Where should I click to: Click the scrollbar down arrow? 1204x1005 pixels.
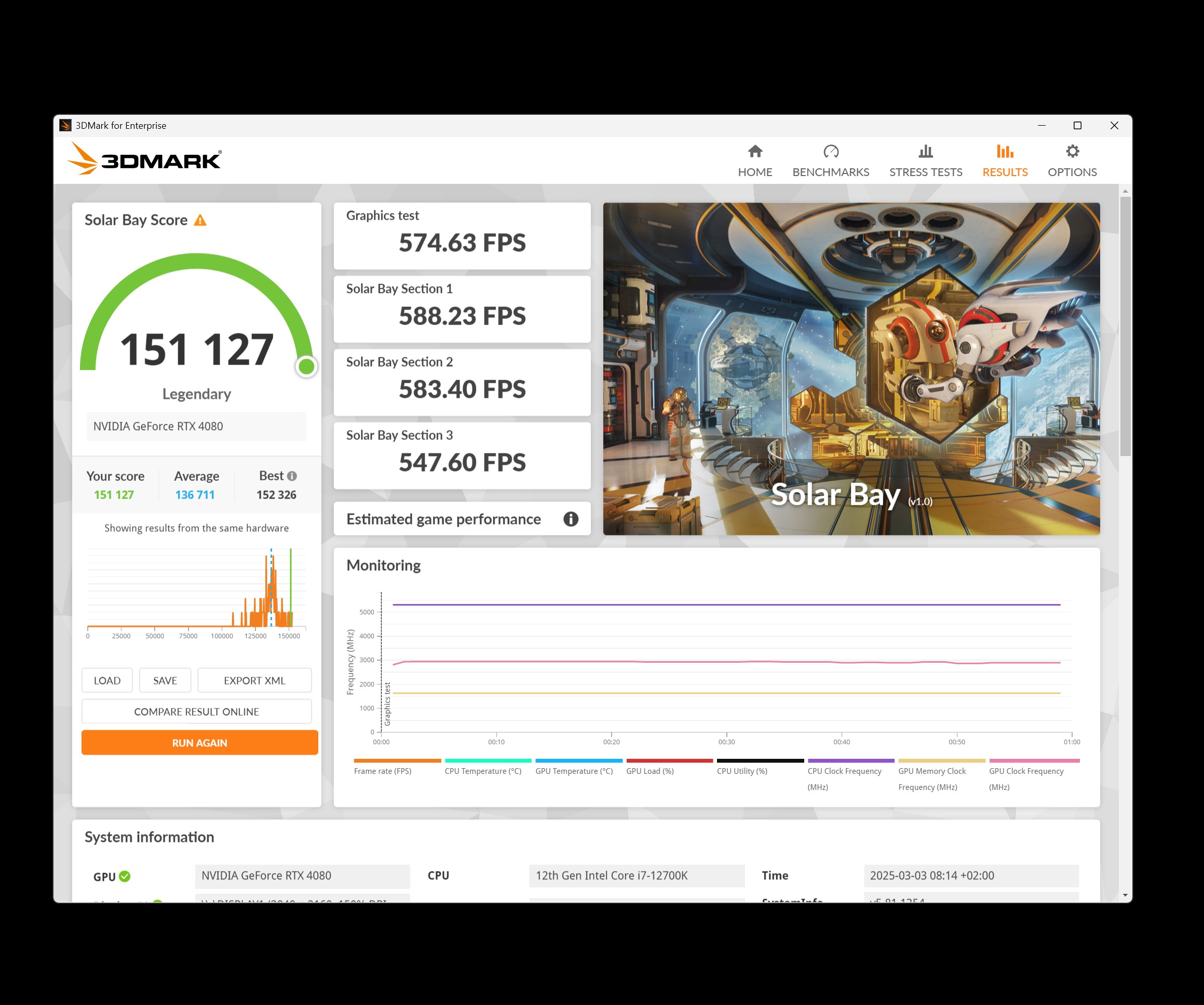(x=1126, y=895)
